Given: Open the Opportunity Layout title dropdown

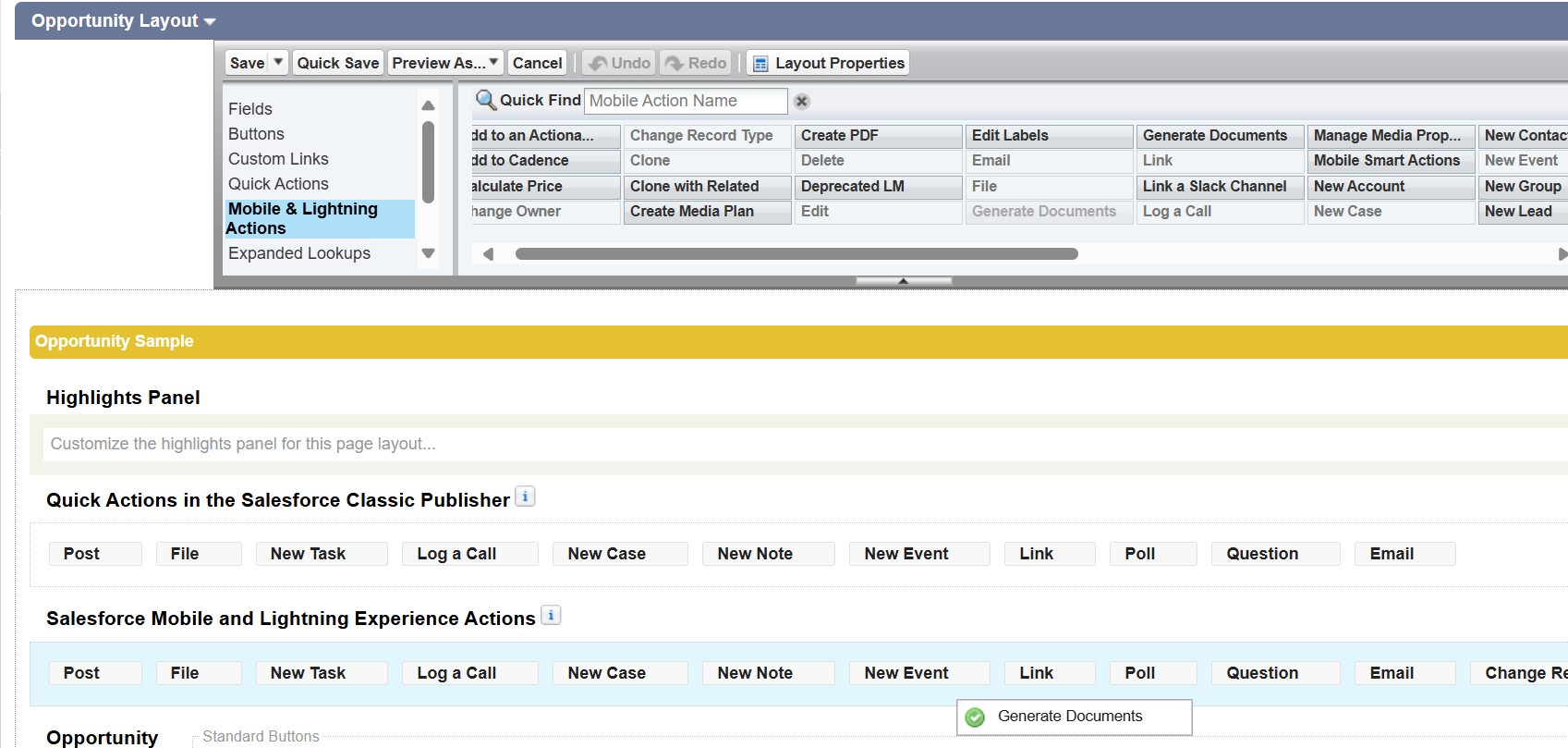Looking at the screenshot, I should pyautogui.click(x=210, y=21).
